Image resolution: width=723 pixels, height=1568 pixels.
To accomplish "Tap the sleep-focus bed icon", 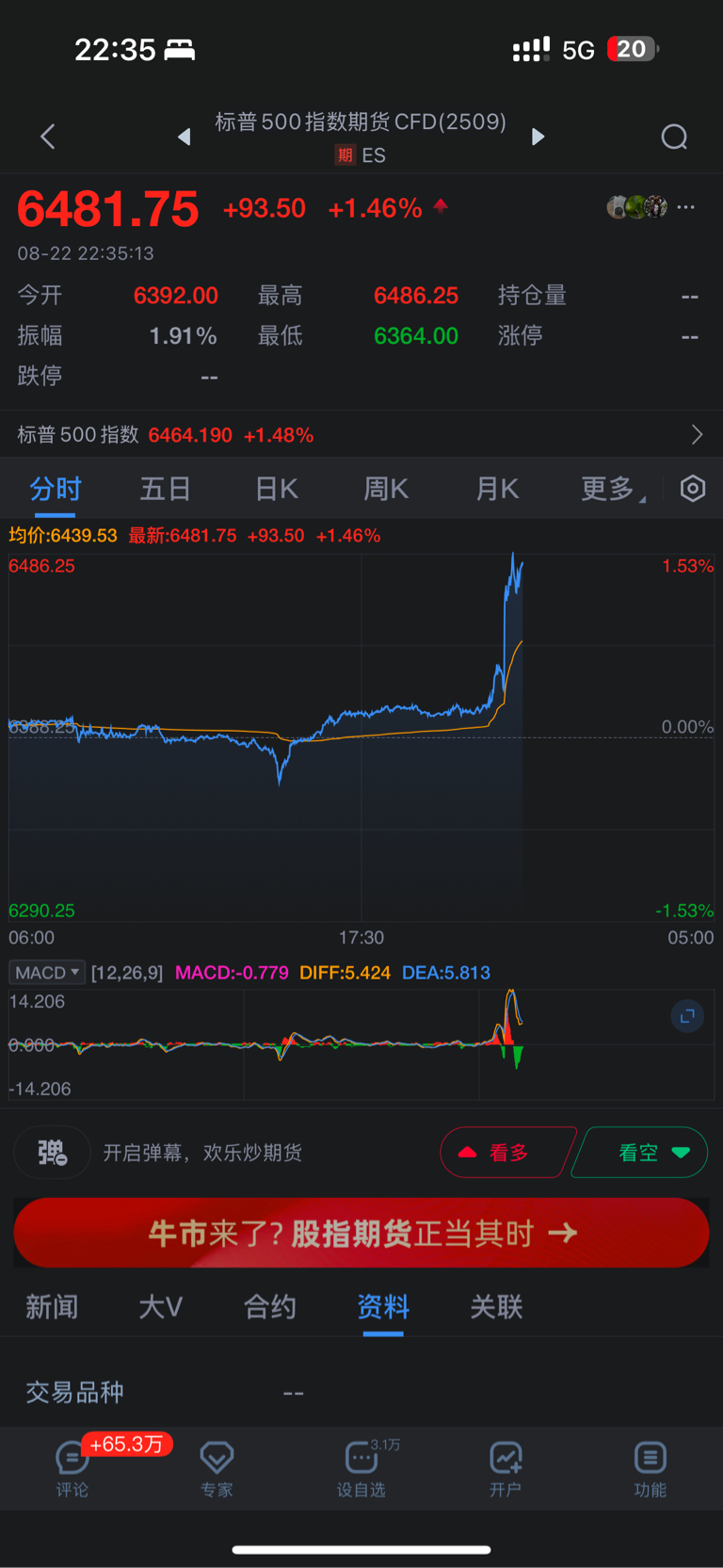I will 180,50.
